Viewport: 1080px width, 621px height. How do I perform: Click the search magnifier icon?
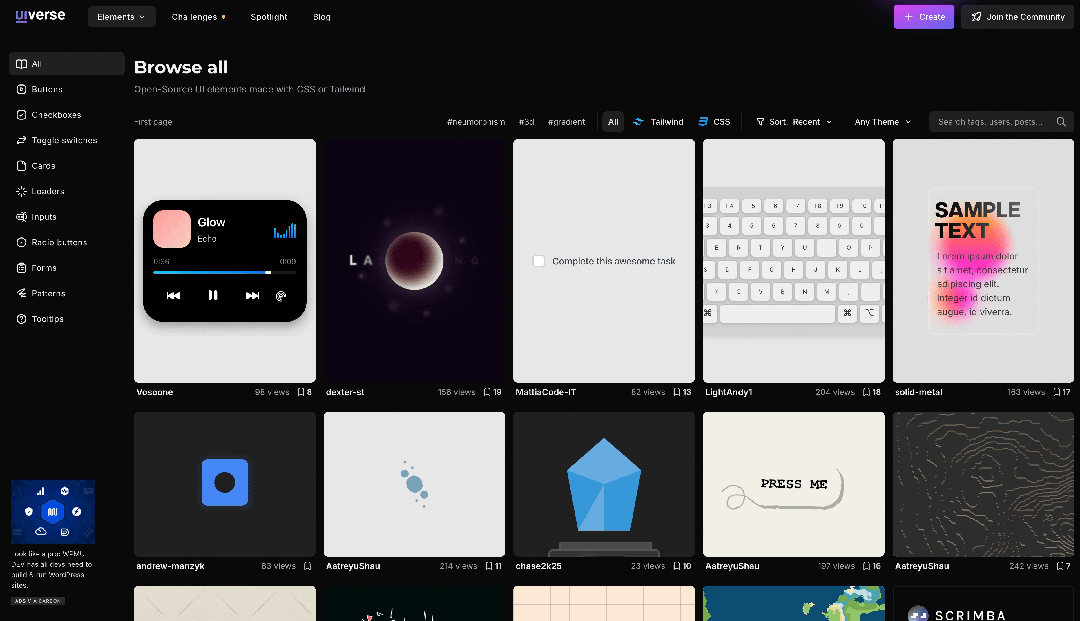[x=1061, y=122]
